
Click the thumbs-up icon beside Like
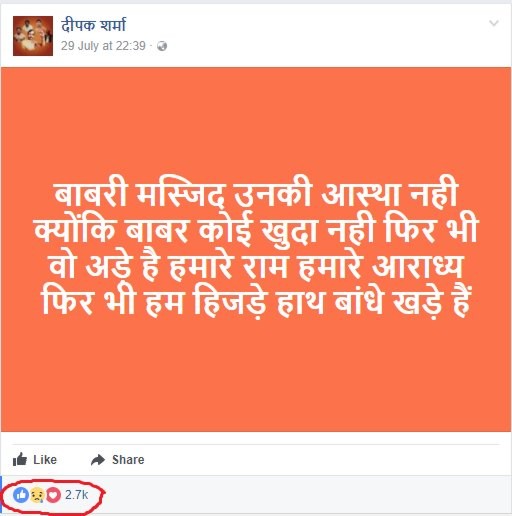pos(20,459)
